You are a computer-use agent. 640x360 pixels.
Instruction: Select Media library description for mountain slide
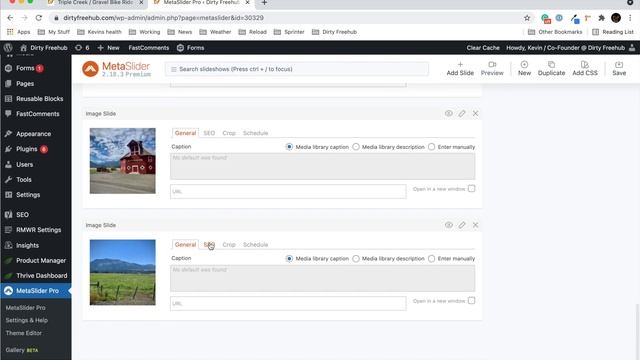[x=356, y=259]
